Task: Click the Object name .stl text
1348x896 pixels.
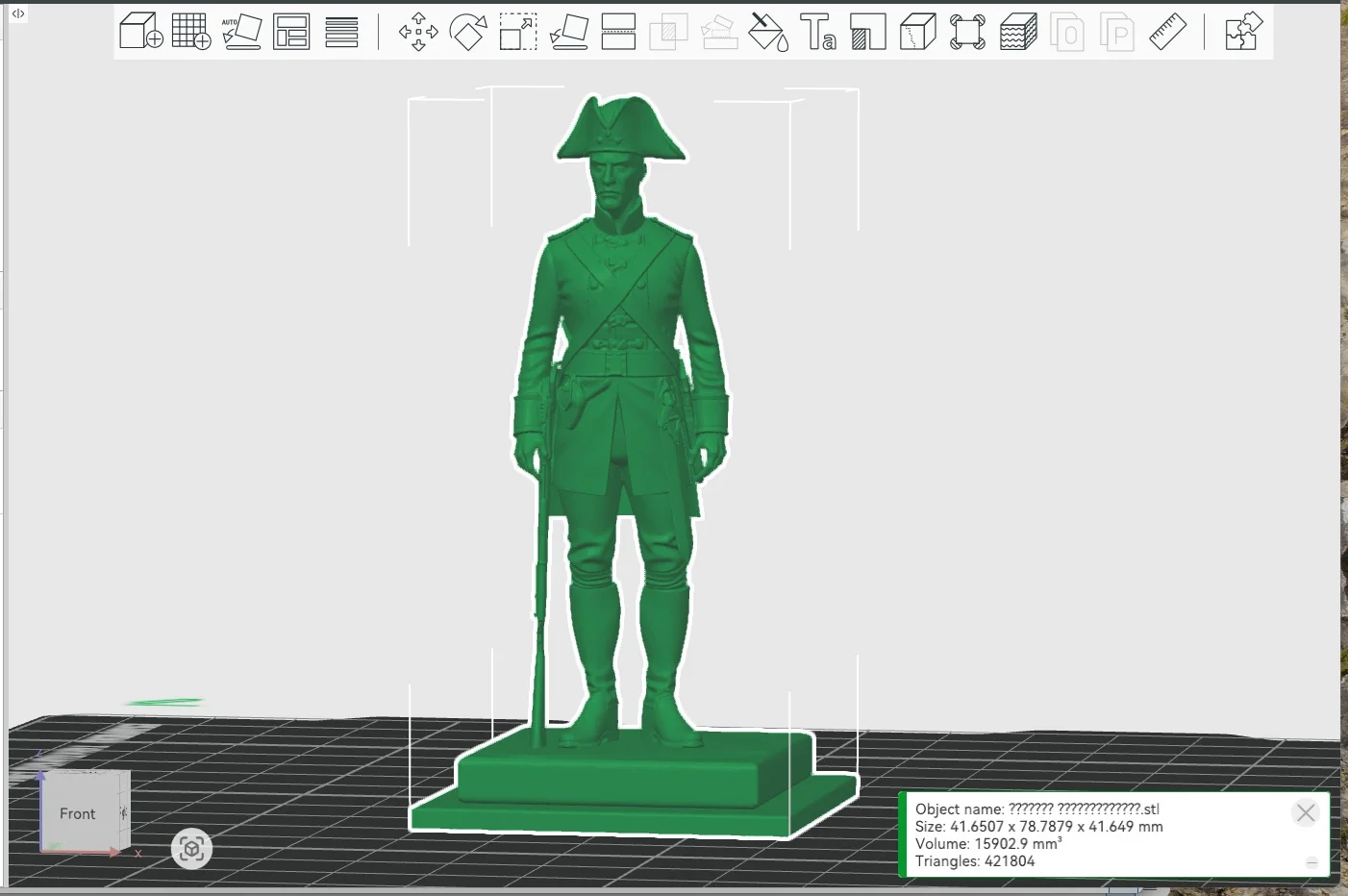Action: tap(1036, 809)
